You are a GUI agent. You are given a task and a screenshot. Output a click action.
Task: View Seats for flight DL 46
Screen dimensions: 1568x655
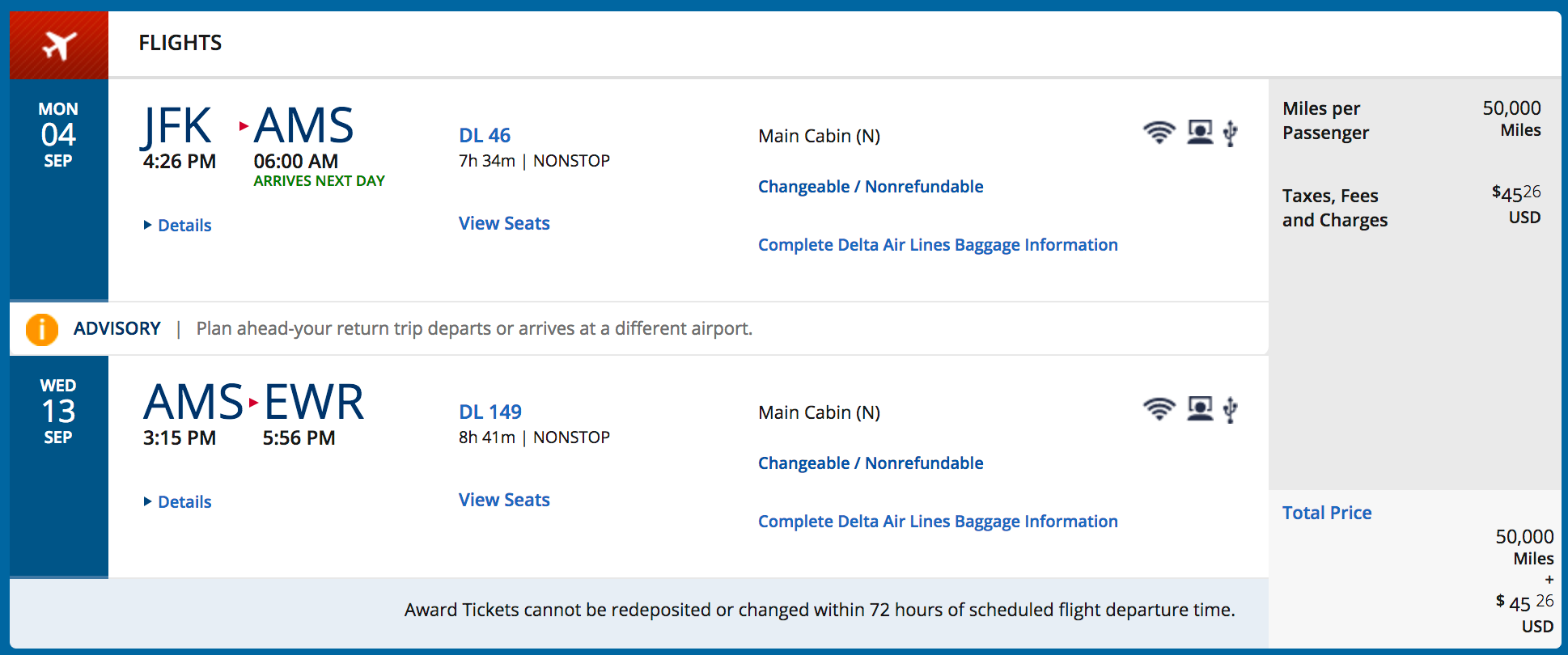click(x=504, y=223)
